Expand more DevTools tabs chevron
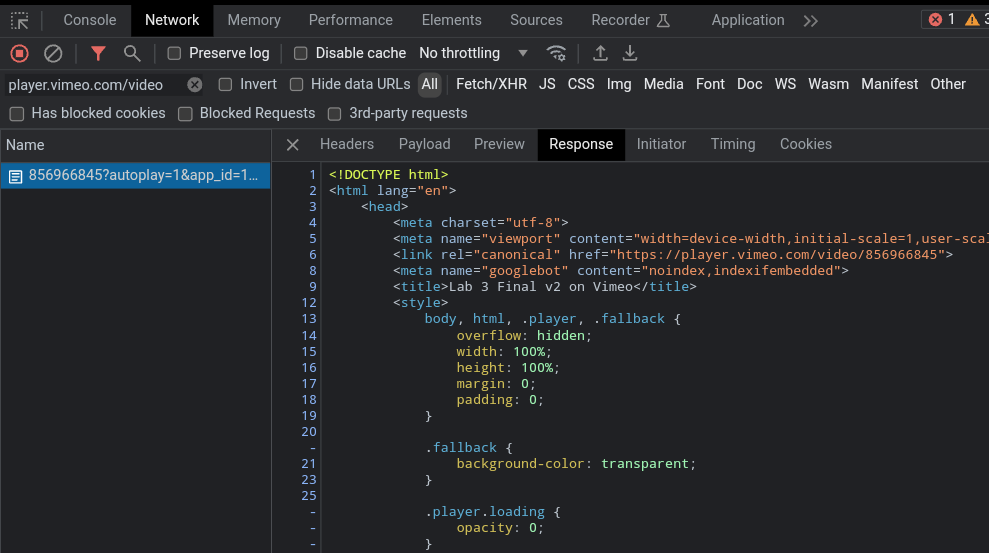This screenshot has width=989, height=553. (x=810, y=20)
